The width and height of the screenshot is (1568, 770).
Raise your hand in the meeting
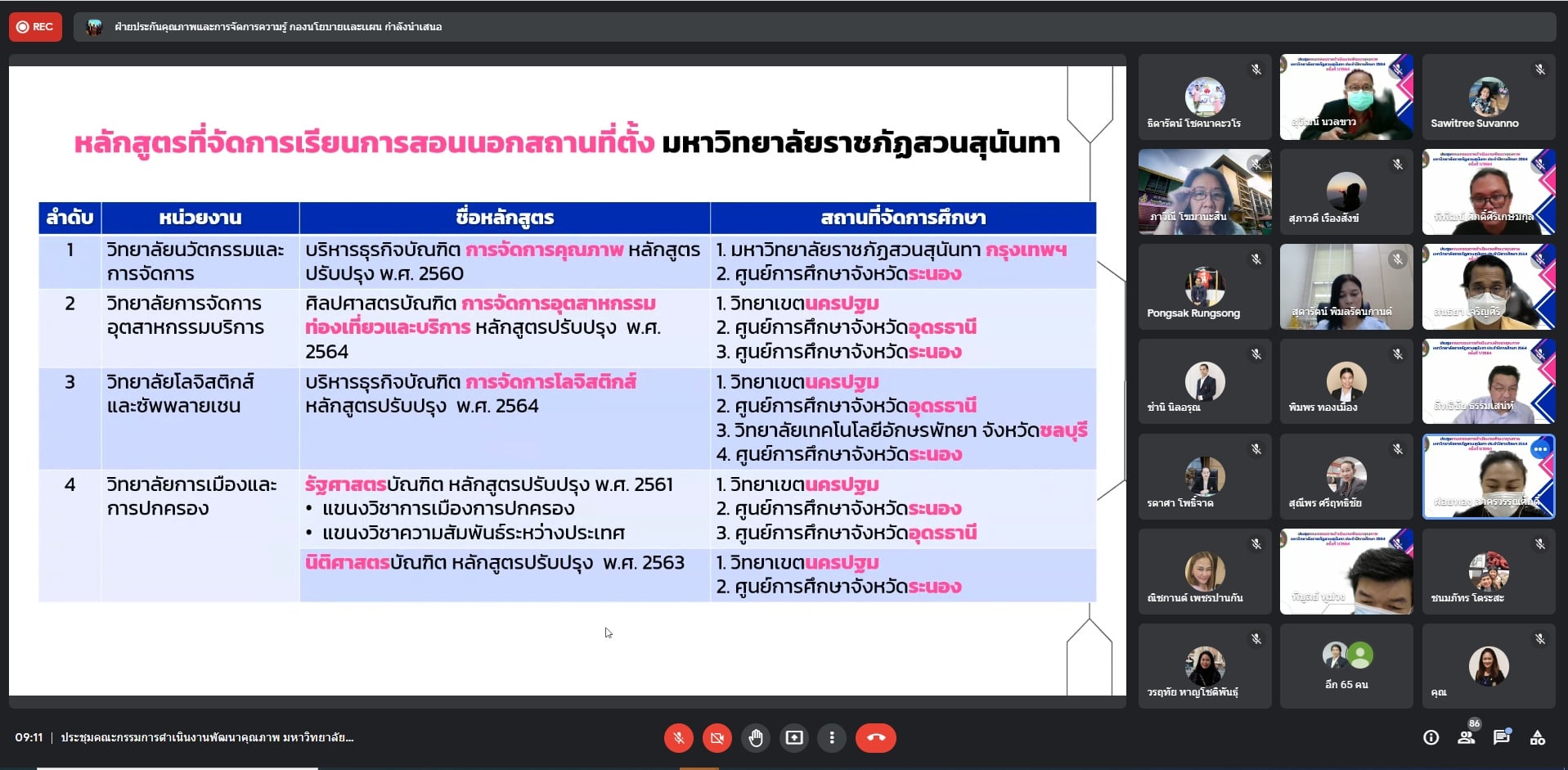[755, 738]
